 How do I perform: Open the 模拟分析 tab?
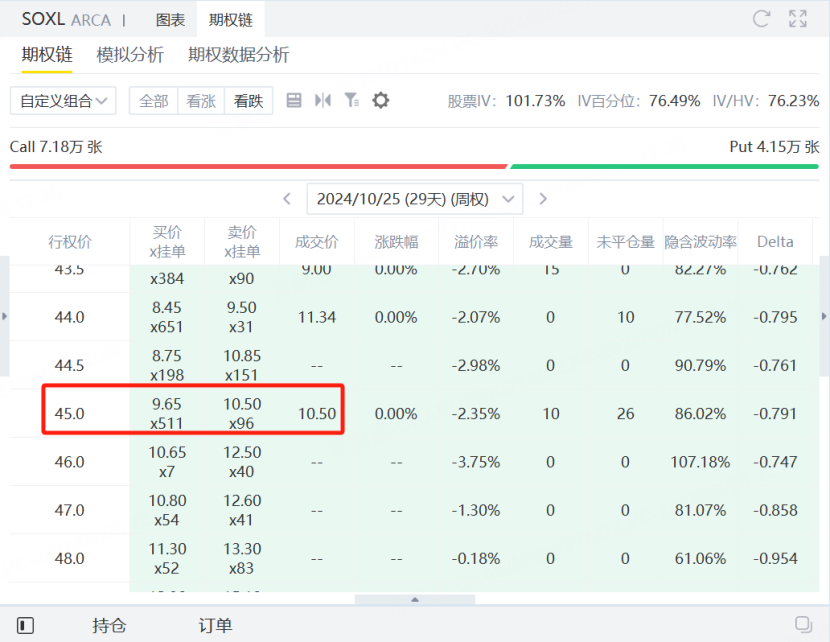pyautogui.click(x=130, y=55)
